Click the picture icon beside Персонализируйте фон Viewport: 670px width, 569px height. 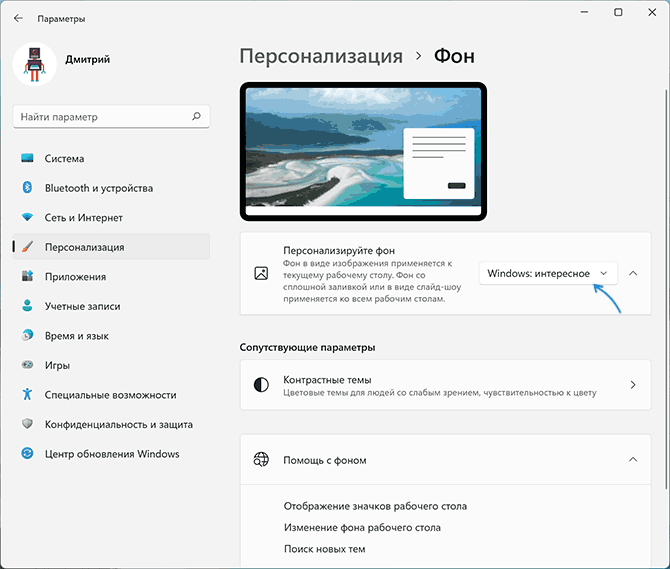(x=261, y=273)
